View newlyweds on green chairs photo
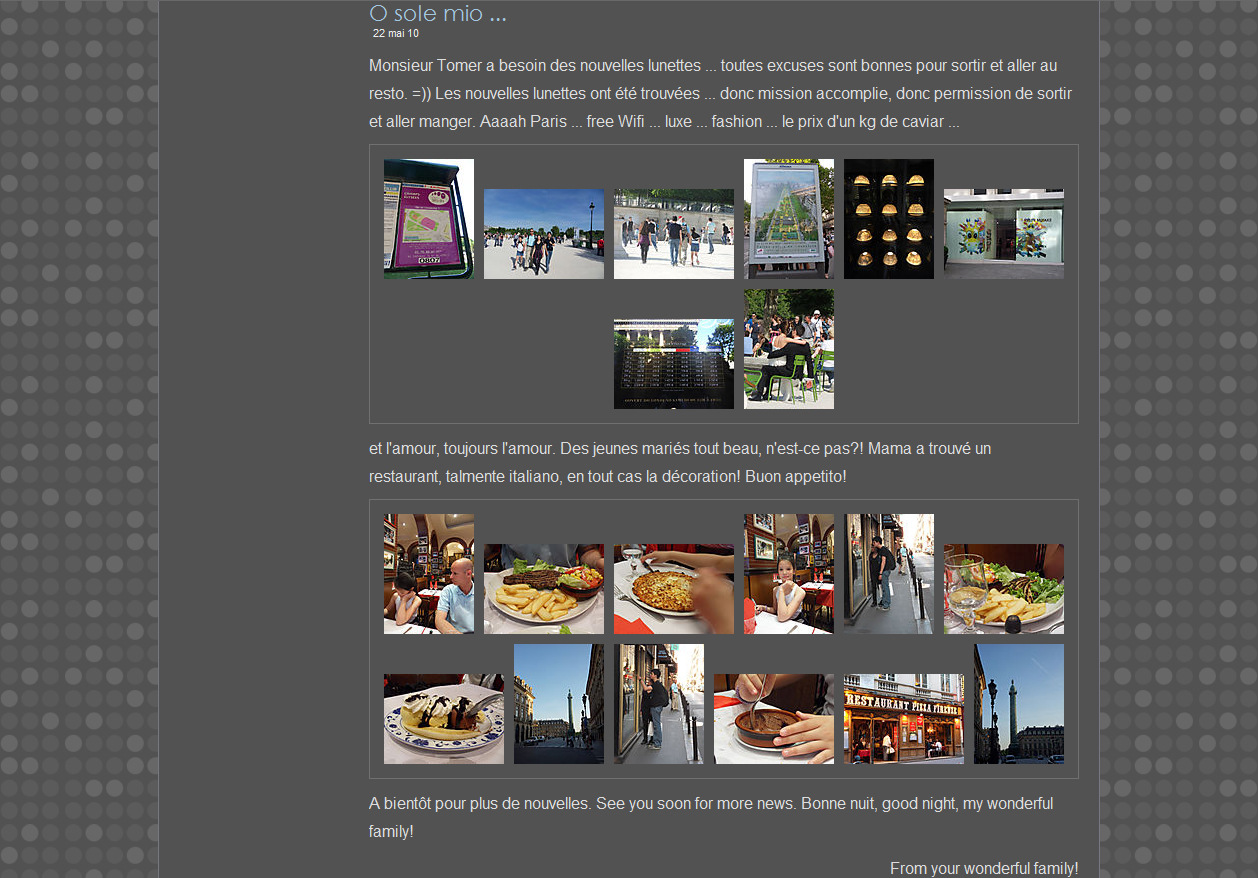 pyautogui.click(x=788, y=349)
